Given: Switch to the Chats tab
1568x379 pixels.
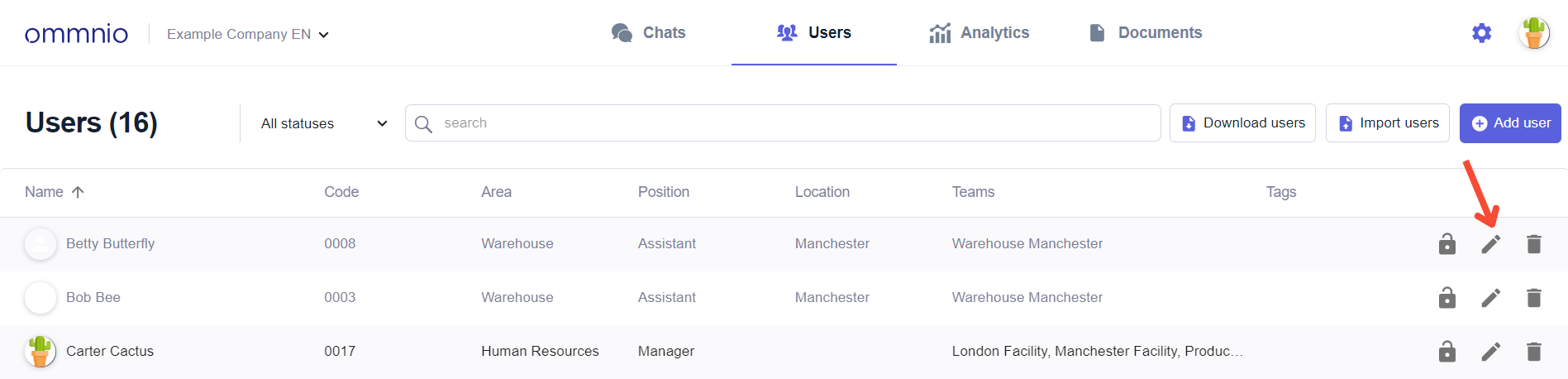Looking at the screenshot, I should tap(648, 33).
